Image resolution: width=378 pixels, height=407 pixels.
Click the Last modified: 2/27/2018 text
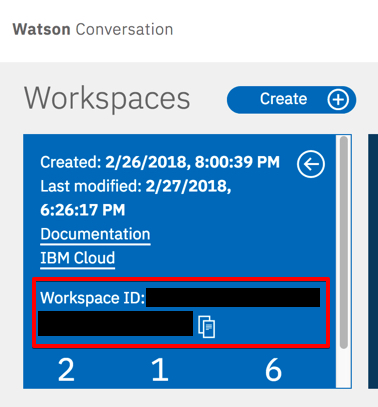136,198
